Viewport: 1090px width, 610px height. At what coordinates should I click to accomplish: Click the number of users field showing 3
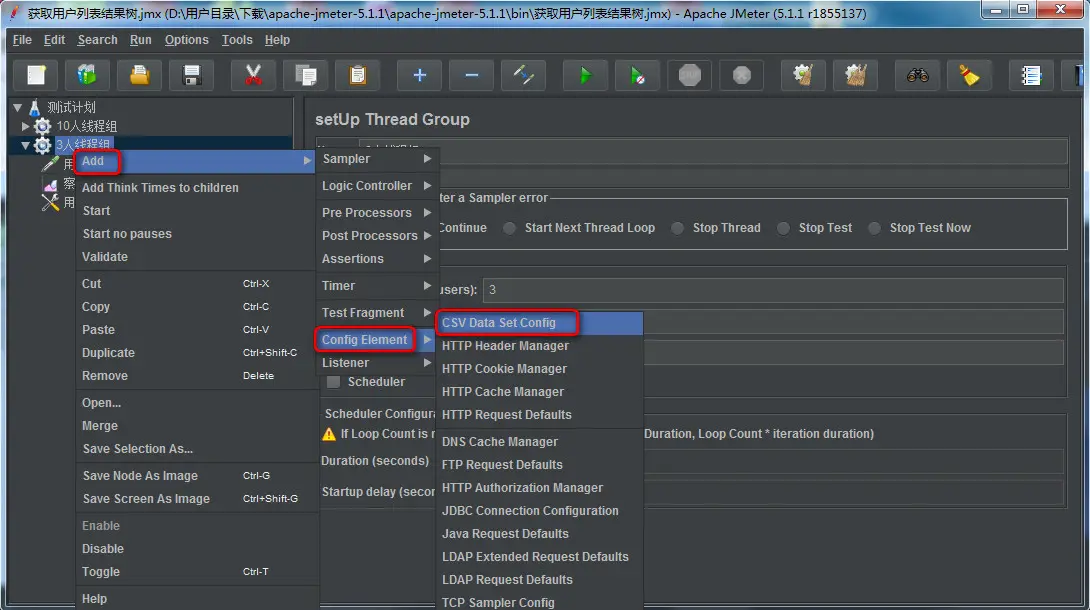(x=773, y=290)
